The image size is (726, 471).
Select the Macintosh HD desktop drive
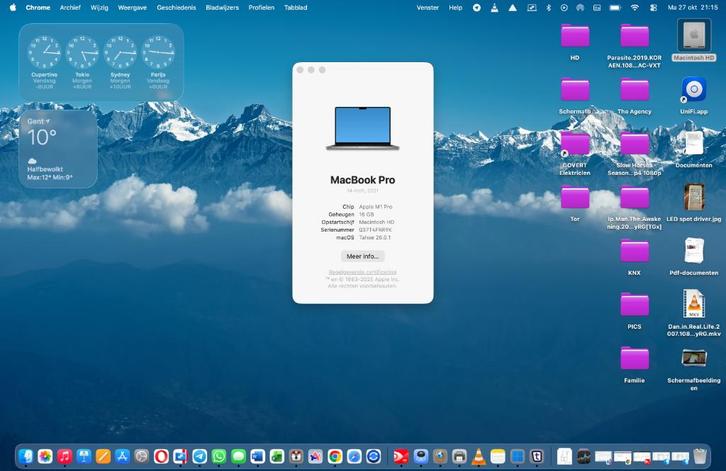pyautogui.click(x=694, y=38)
